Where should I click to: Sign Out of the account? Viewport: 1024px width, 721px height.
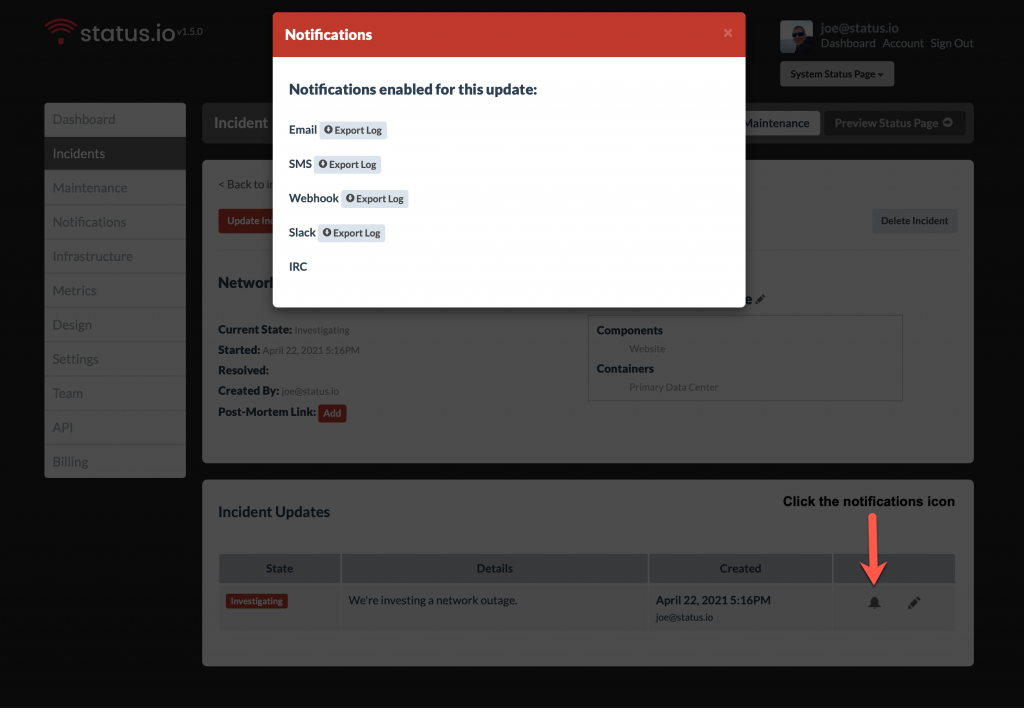952,43
